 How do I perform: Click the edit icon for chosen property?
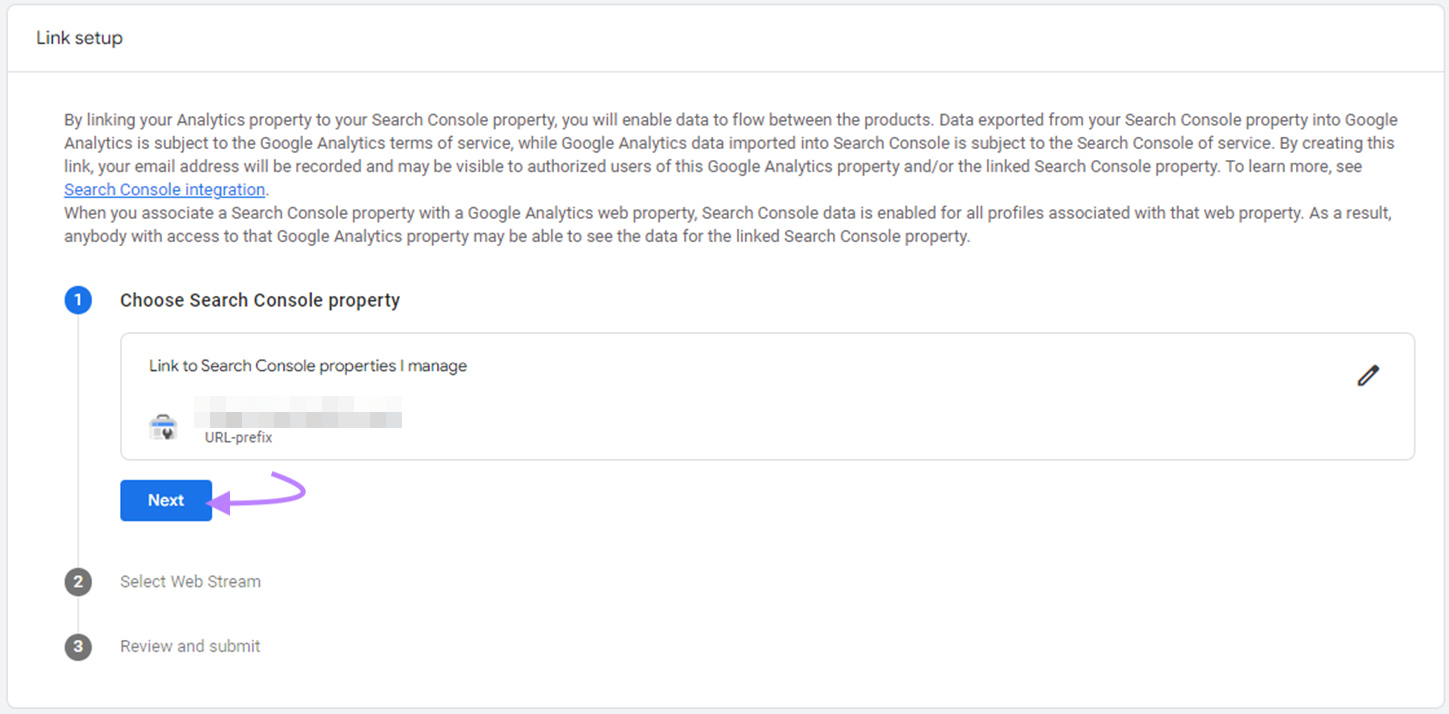coord(1368,375)
